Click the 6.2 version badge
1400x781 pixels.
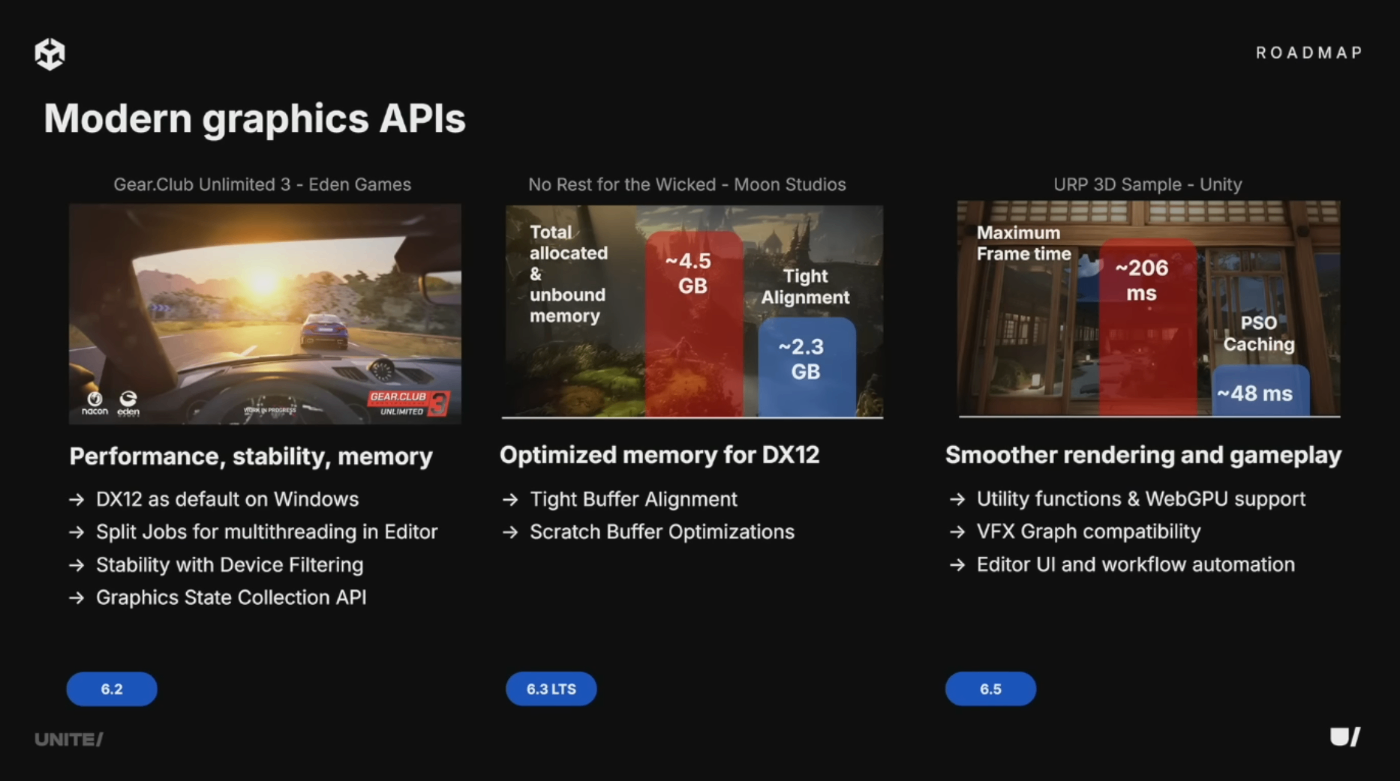[x=112, y=689]
